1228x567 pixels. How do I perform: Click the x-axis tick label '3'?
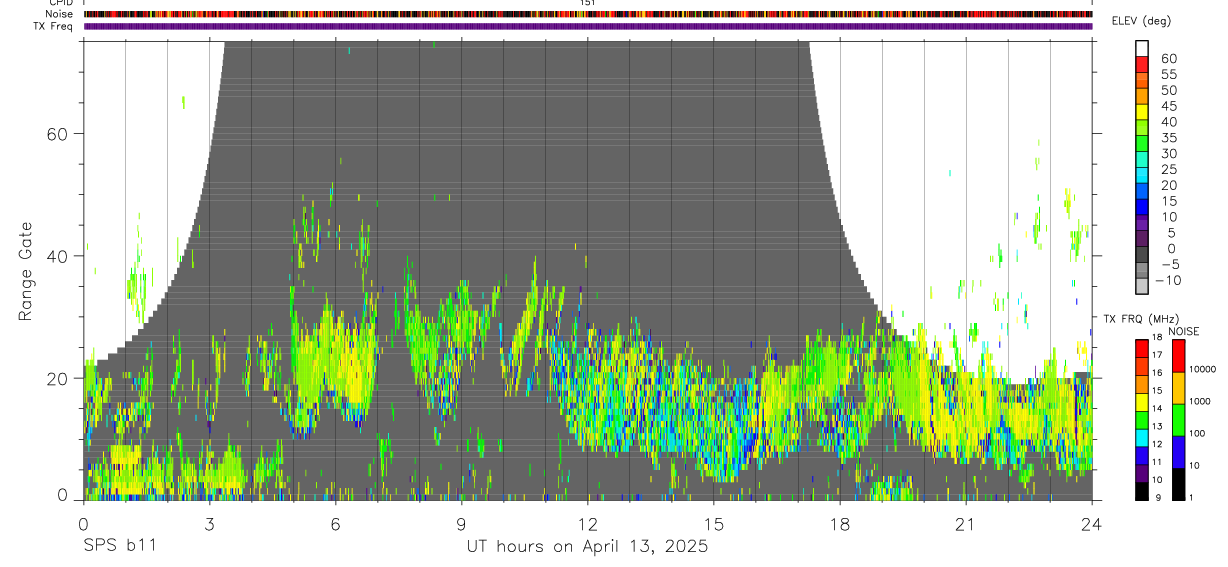tap(209, 524)
